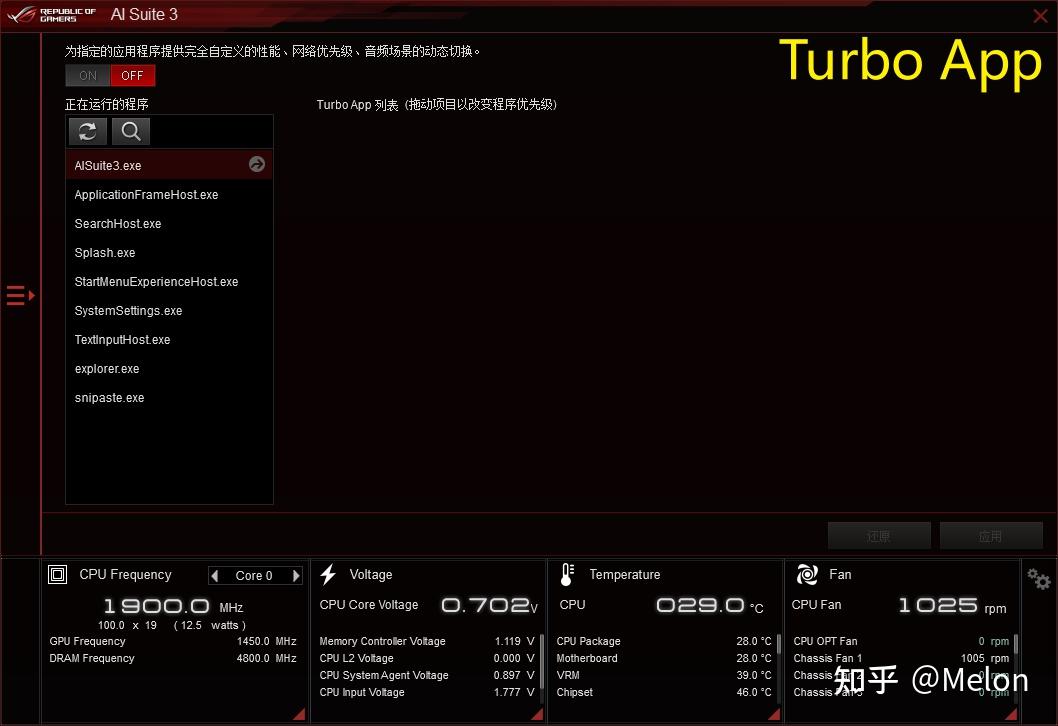
Task: Click the Core 0 selector label
Action: (x=254, y=576)
